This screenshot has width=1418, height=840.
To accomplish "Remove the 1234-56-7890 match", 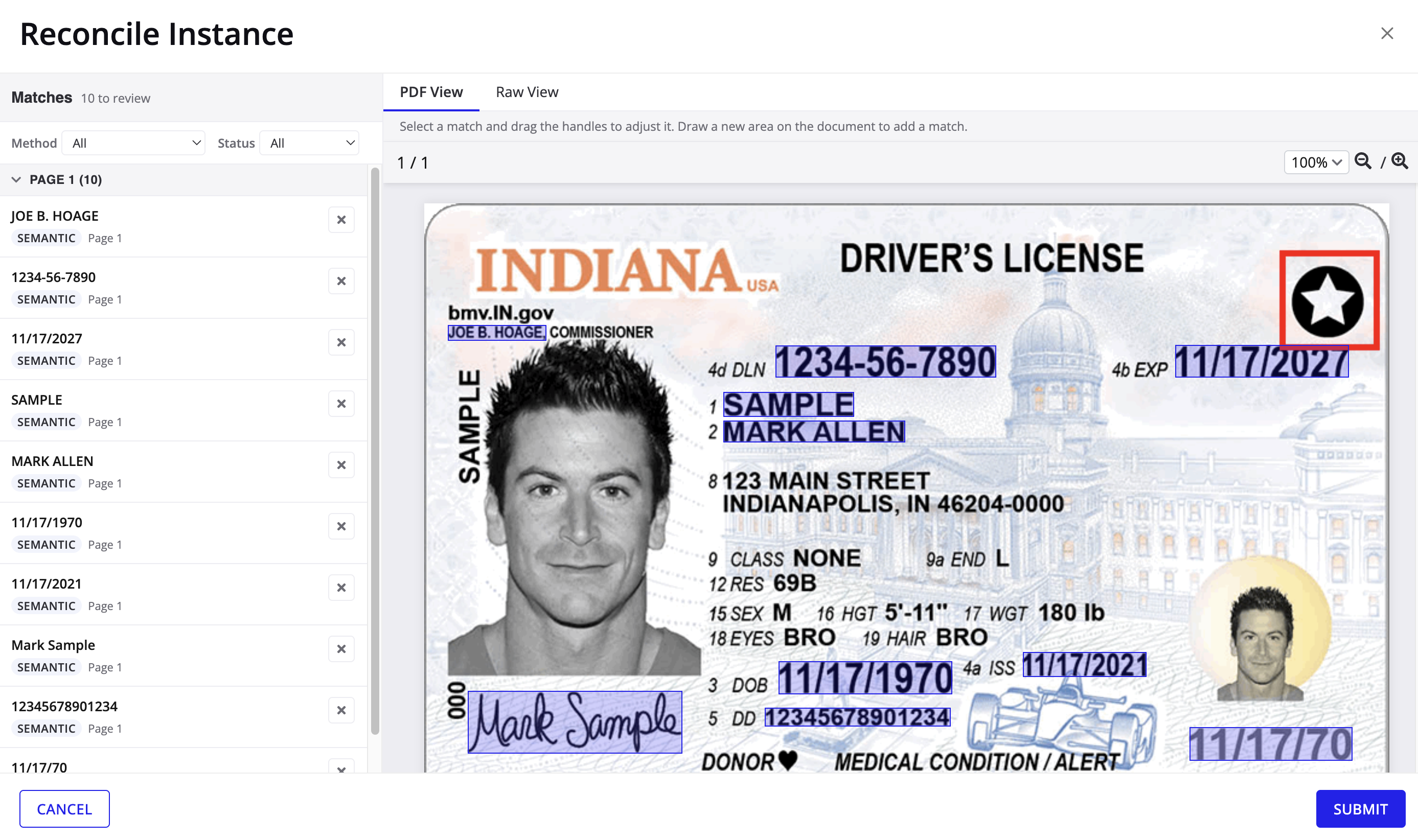I will (341, 281).
